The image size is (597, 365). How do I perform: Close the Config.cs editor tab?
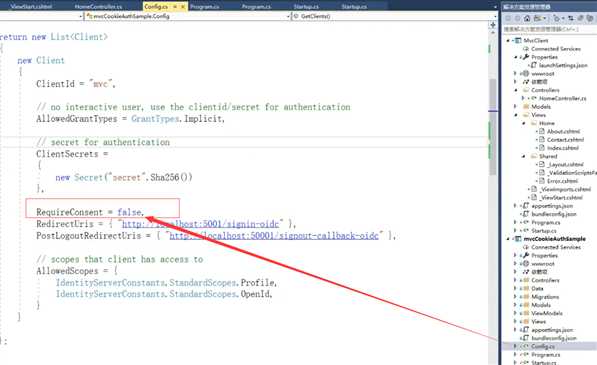point(183,6)
